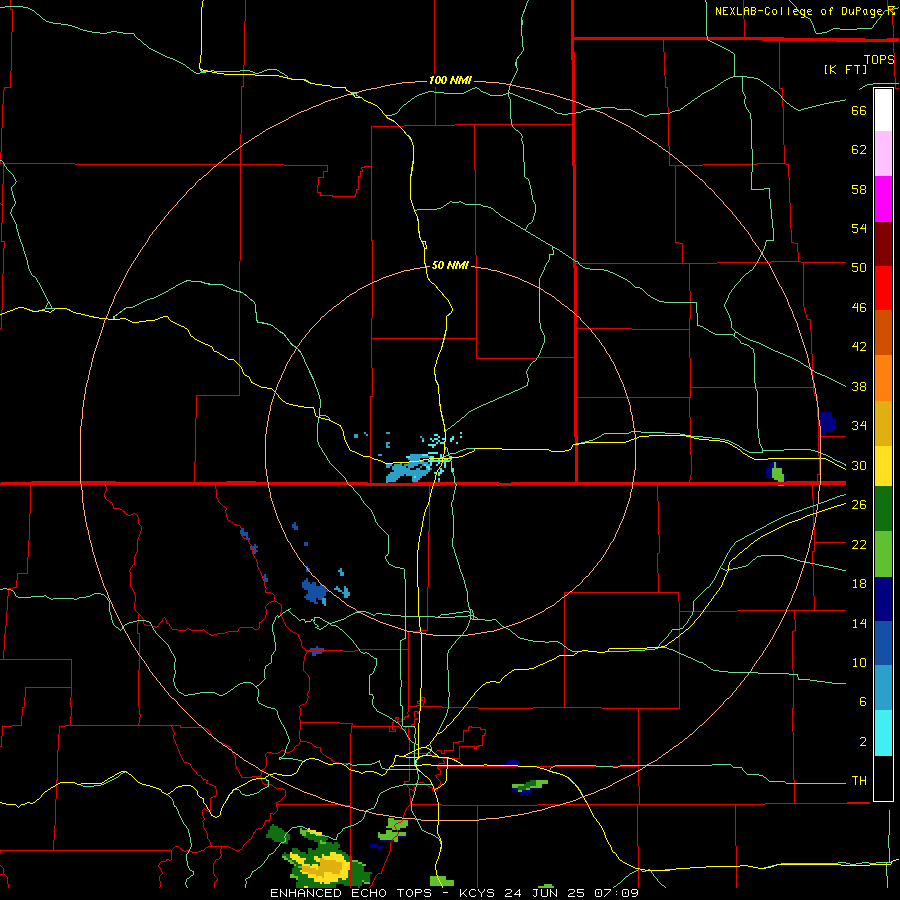Image resolution: width=900 pixels, height=900 pixels.
Task: Click legend value 34
Action: pos(859,425)
